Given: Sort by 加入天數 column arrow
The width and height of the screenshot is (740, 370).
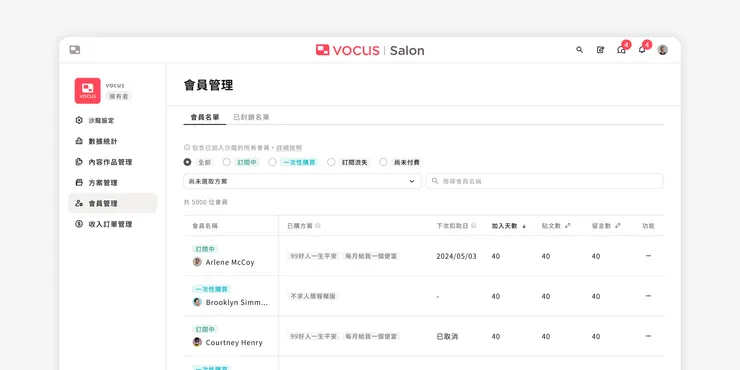Looking at the screenshot, I should pos(524,226).
